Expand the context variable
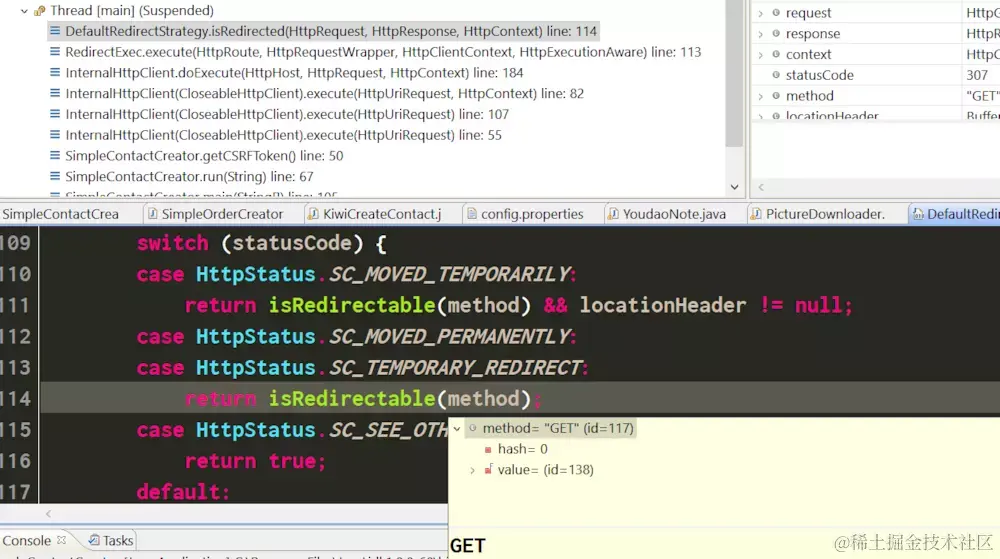This screenshot has height=559, width=1000. click(760, 55)
